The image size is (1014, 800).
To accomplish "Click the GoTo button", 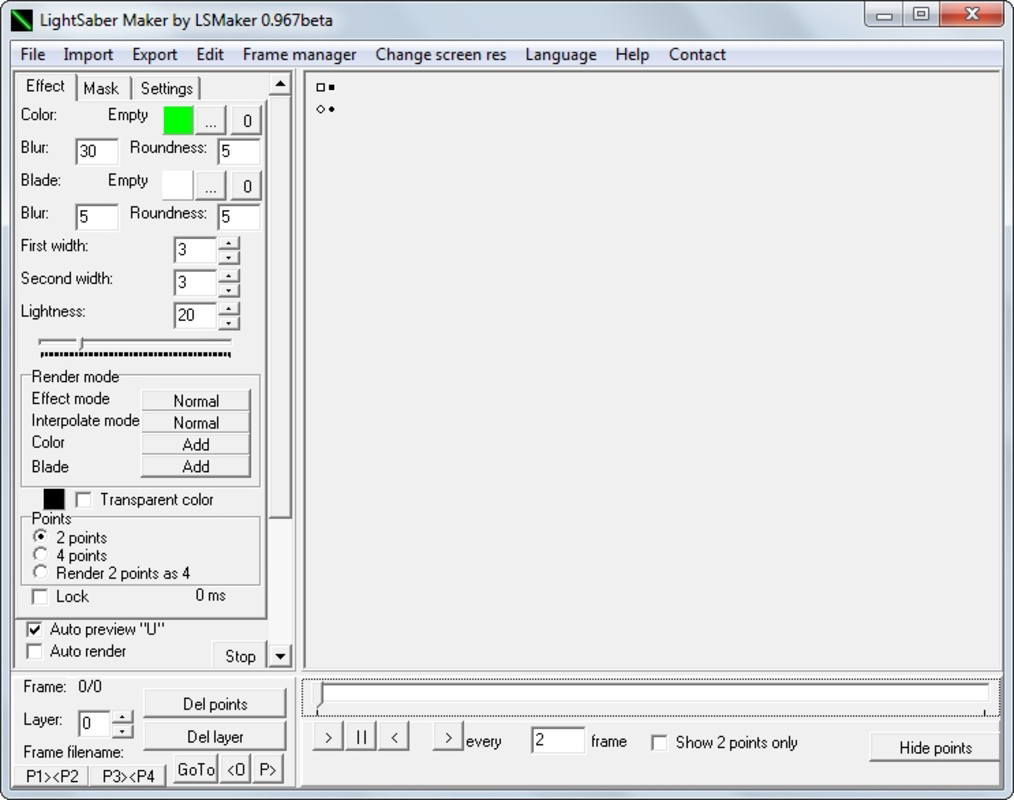I will tap(195, 770).
